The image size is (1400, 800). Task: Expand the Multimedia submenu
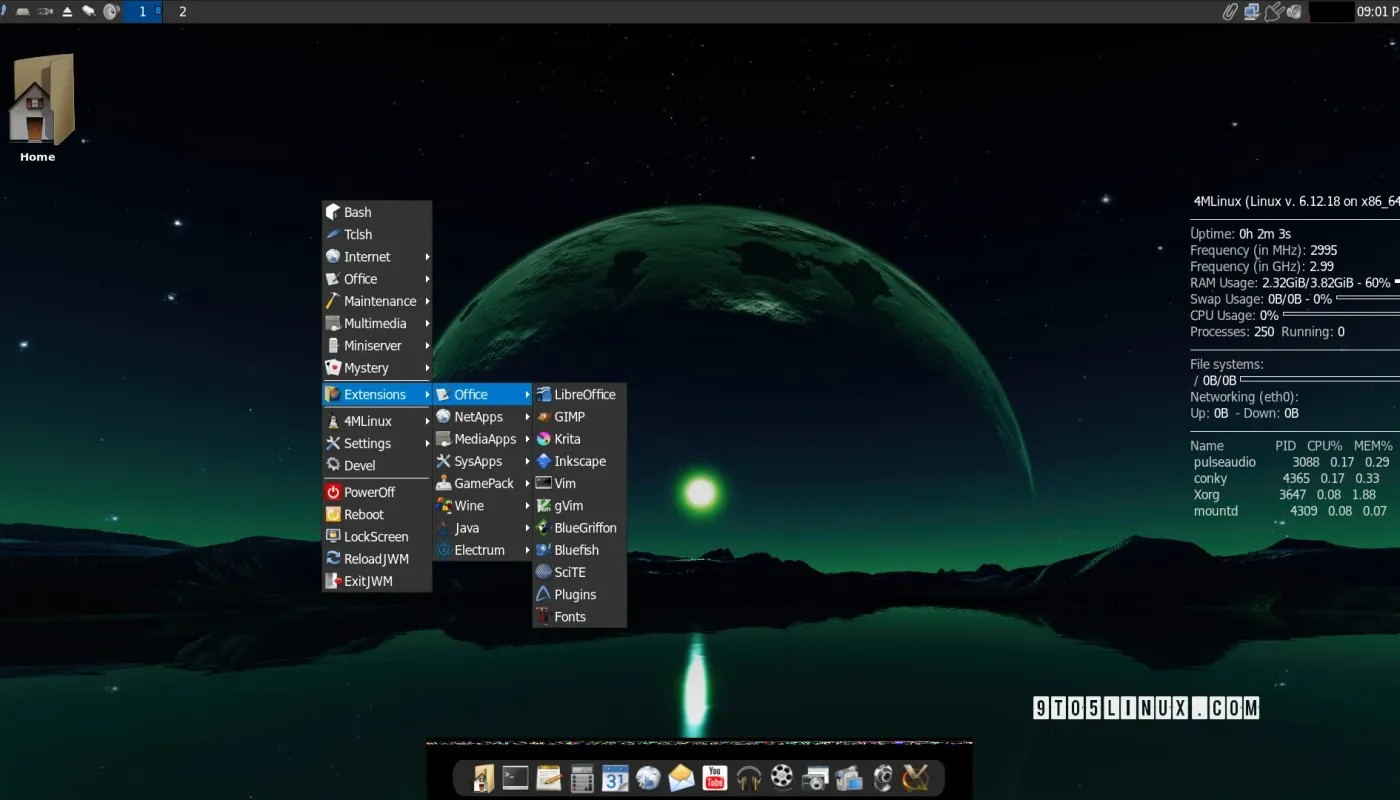pos(376,323)
